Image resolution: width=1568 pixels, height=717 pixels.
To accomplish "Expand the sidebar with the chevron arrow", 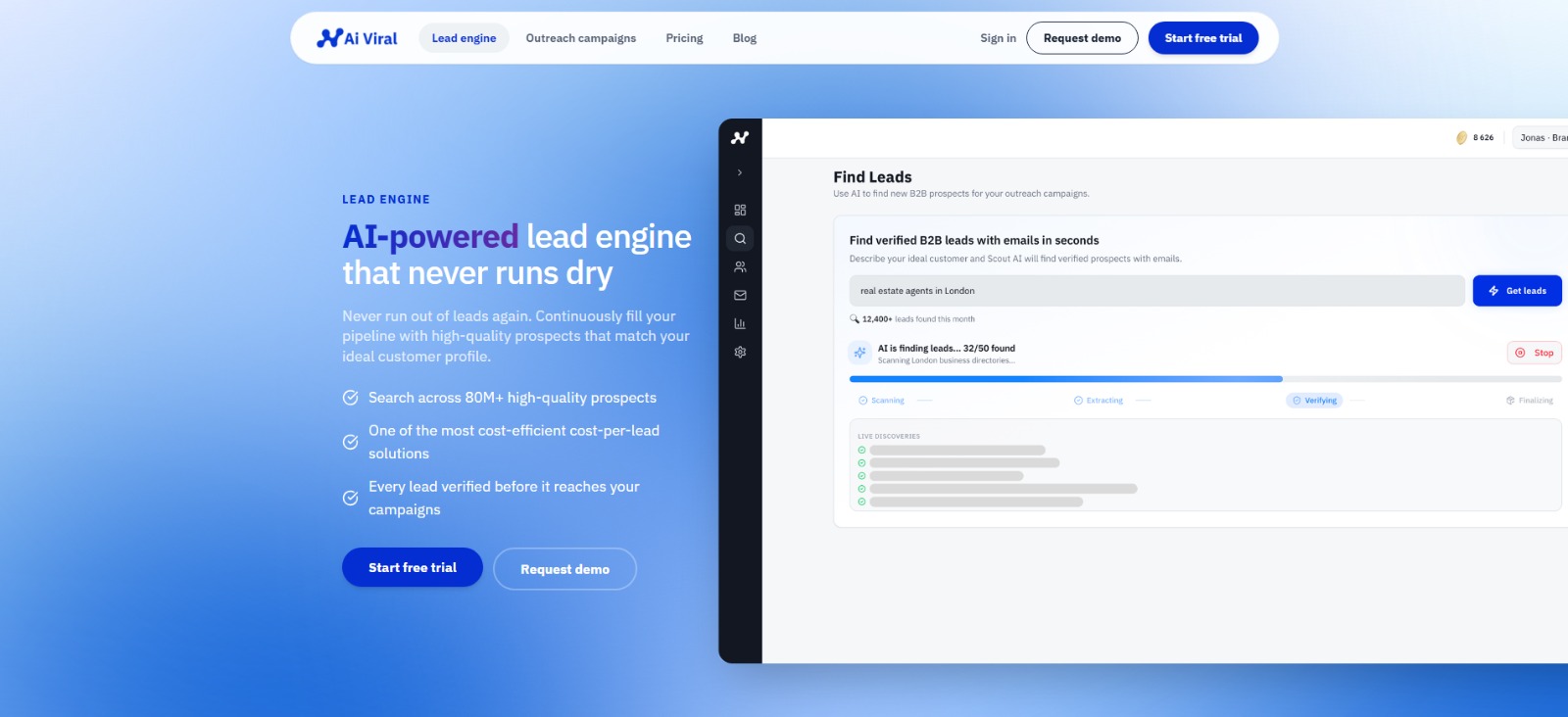I will [740, 172].
